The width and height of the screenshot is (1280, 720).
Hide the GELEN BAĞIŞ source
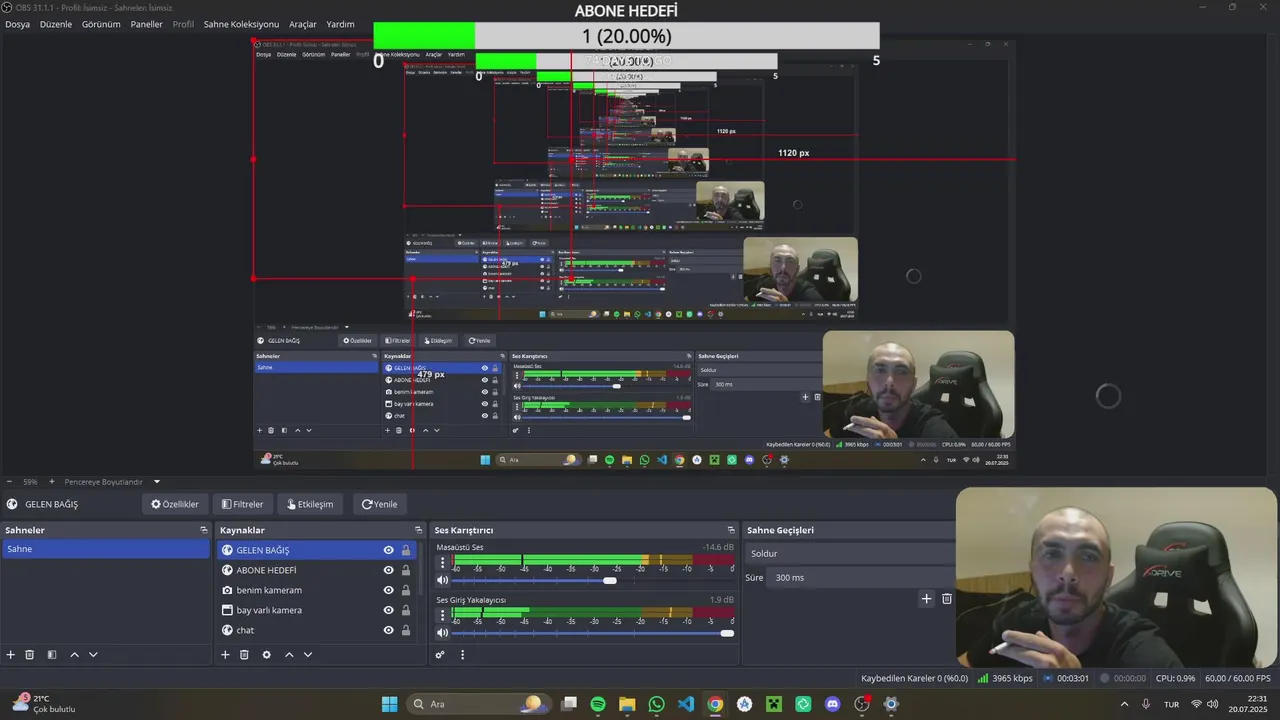[388, 550]
